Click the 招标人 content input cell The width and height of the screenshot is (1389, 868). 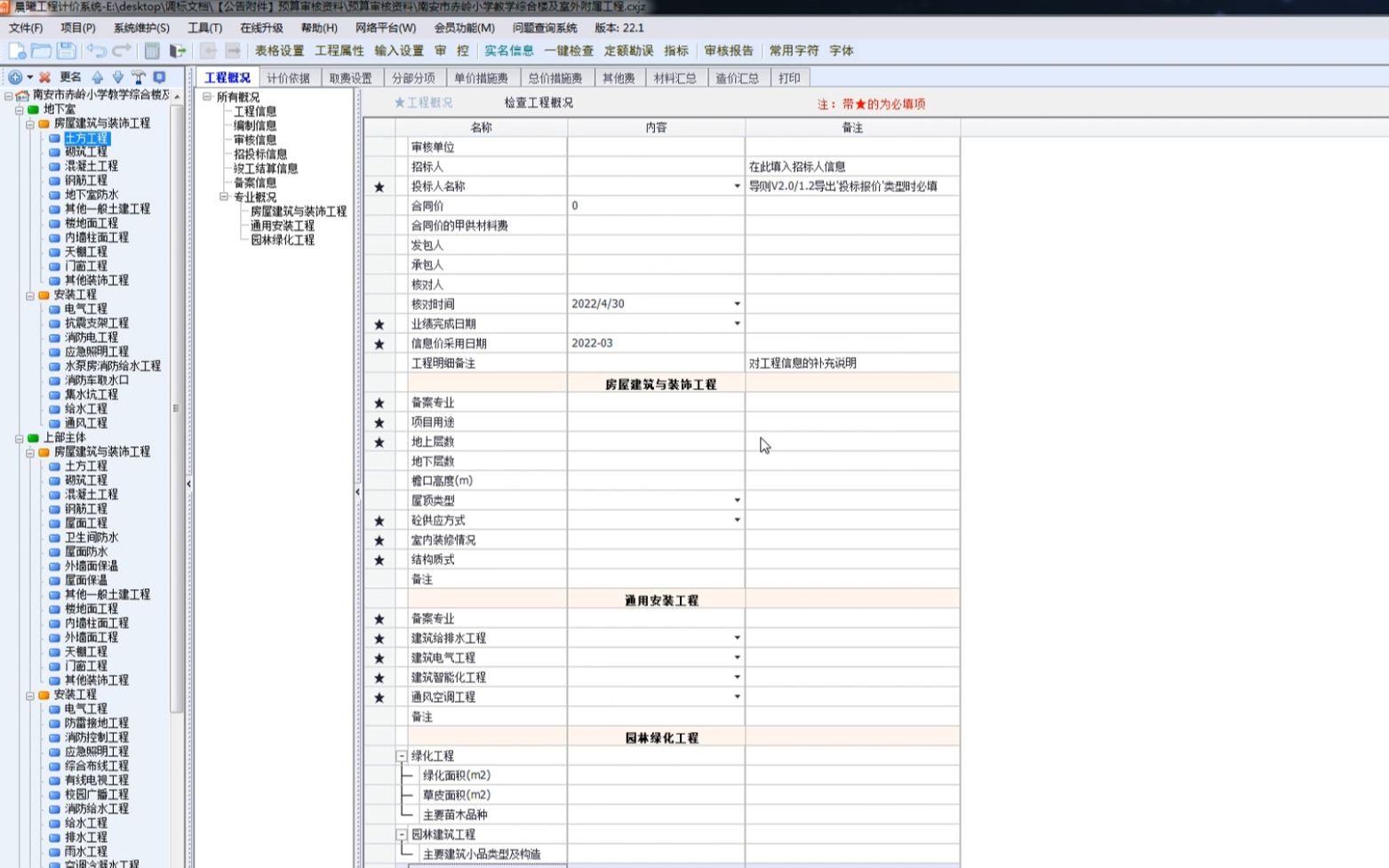click(x=657, y=167)
